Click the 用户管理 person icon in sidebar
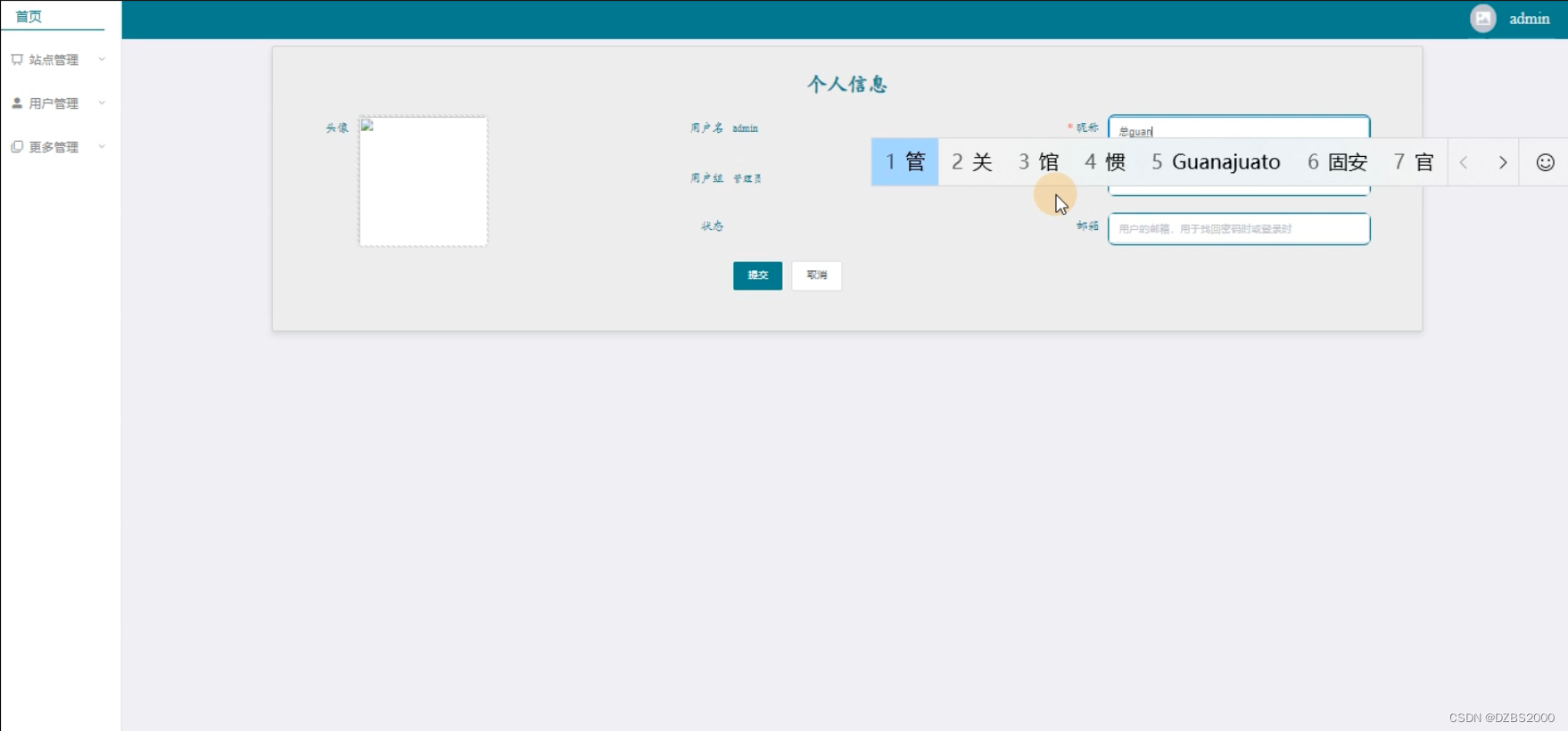The width and height of the screenshot is (1568, 731). coord(17,103)
